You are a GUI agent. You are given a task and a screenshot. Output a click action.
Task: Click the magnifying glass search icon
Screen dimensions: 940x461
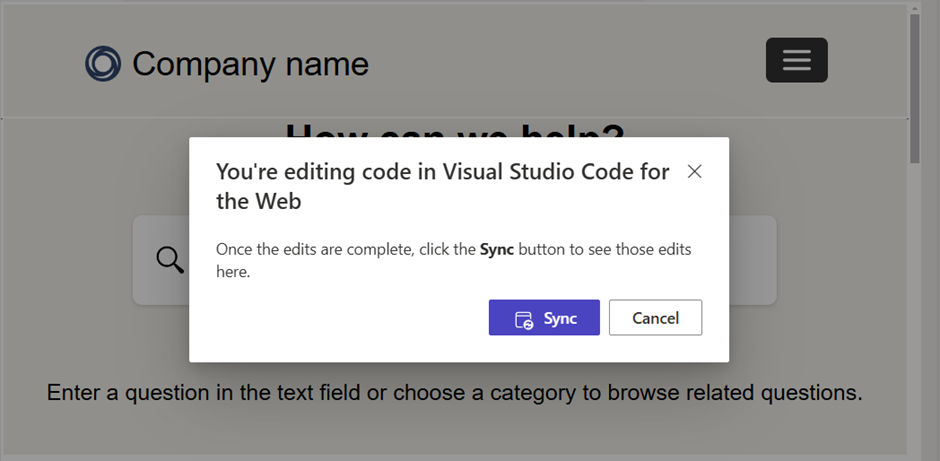coord(170,260)
